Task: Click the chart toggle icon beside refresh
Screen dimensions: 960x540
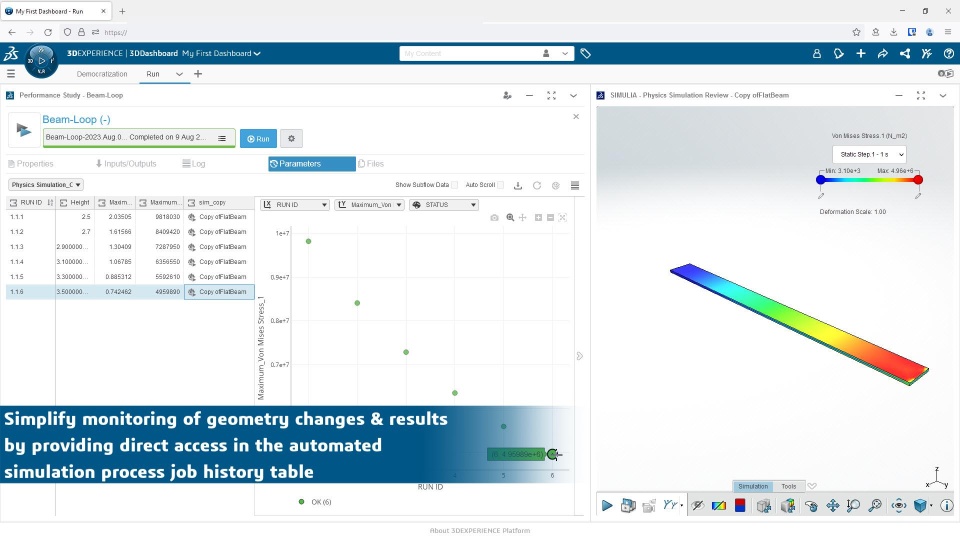Action: pos(556,186)
